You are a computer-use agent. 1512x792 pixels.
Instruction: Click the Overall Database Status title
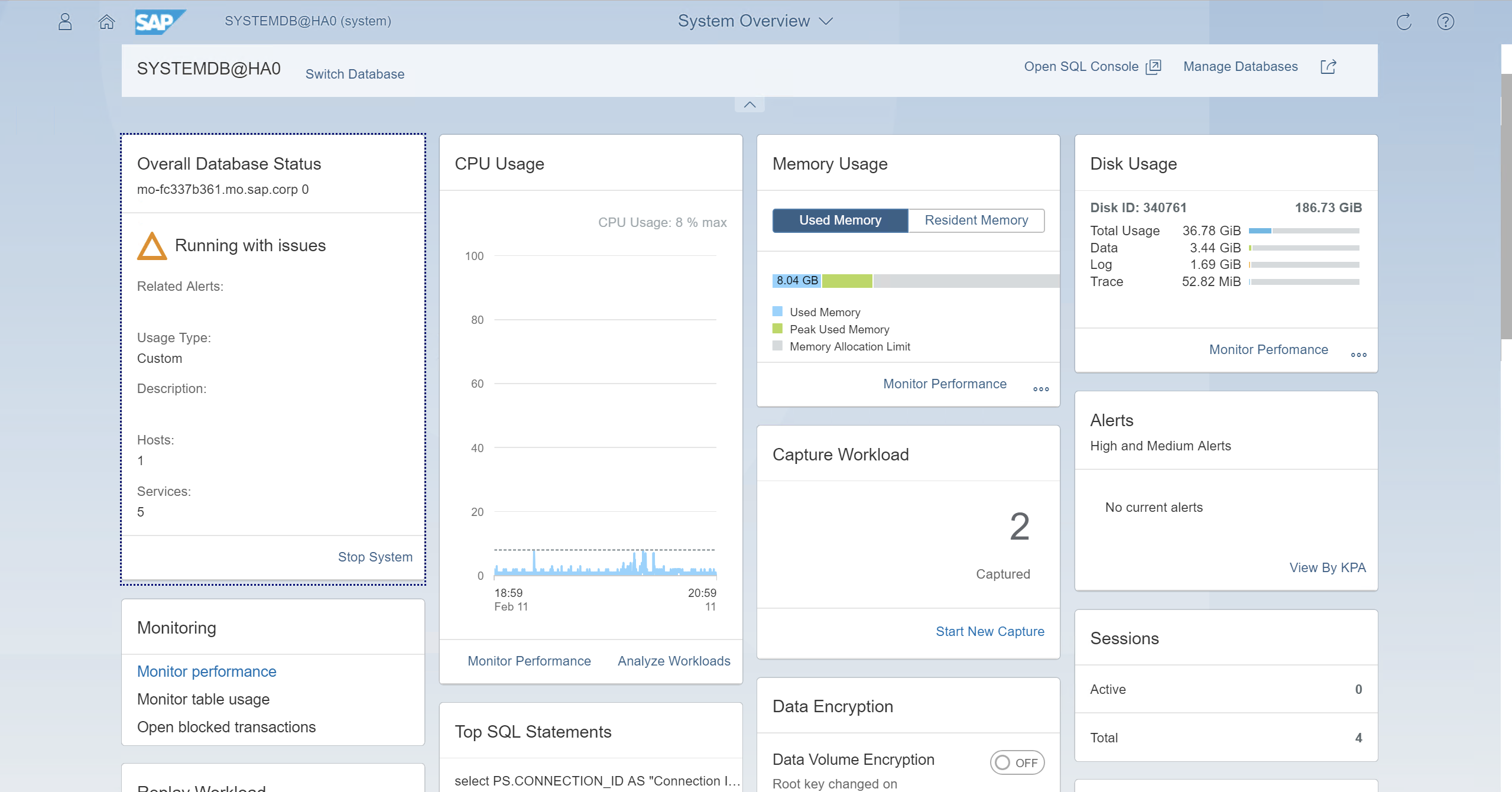pos(229,164)
